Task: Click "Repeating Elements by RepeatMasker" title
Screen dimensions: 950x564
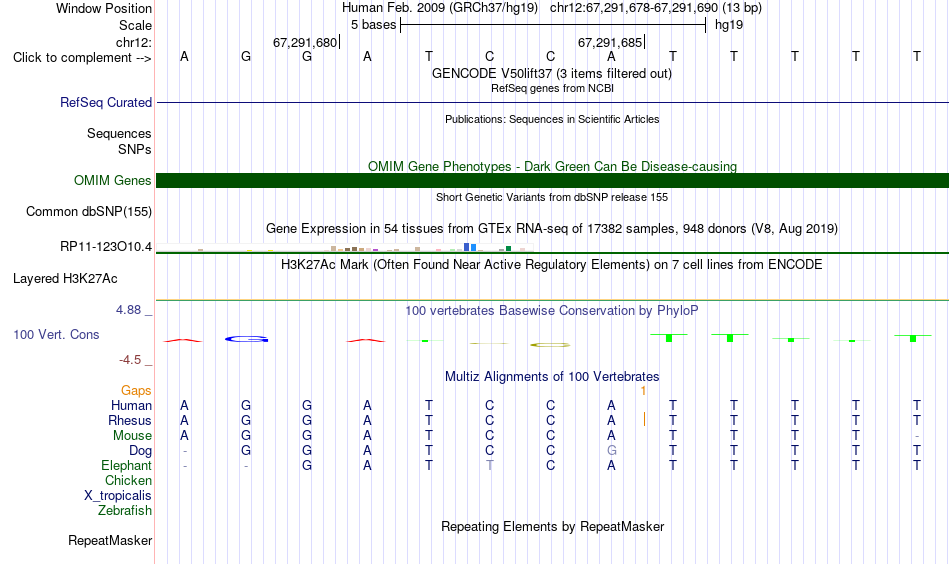Action: pyautogui.click(x=552, y=526)
